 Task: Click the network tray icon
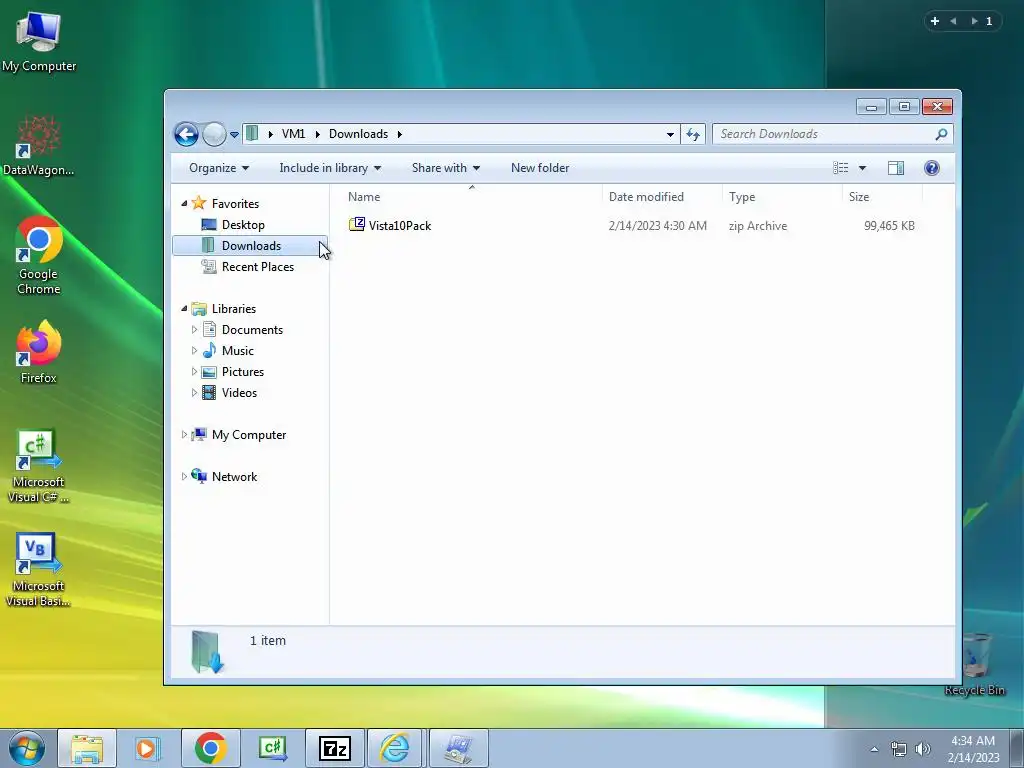[899, 749]
